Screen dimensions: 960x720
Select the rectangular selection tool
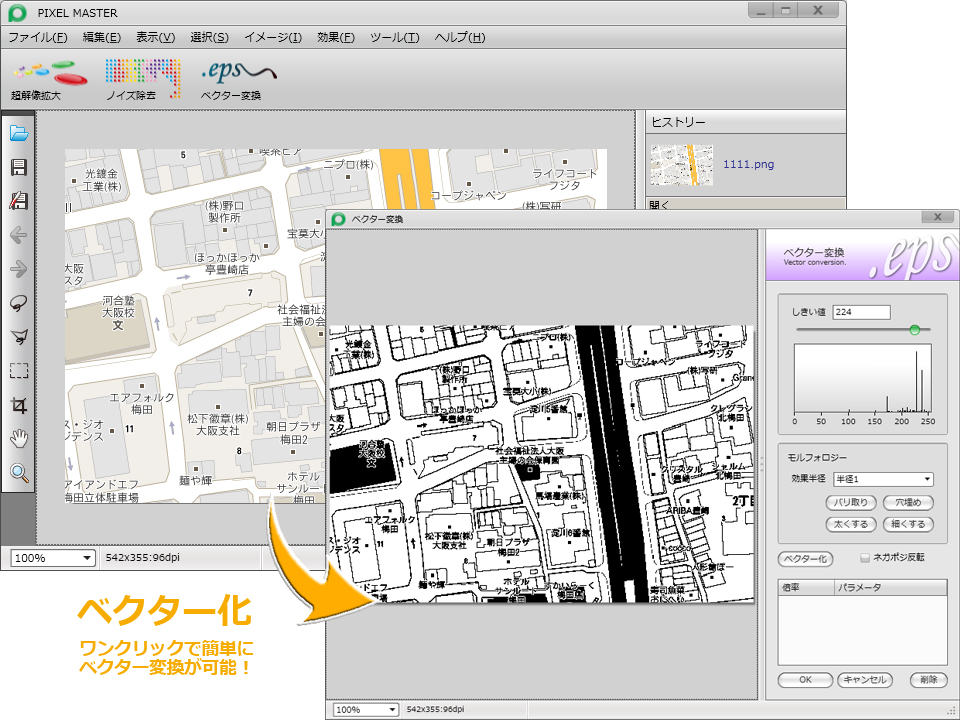point(17,368)
